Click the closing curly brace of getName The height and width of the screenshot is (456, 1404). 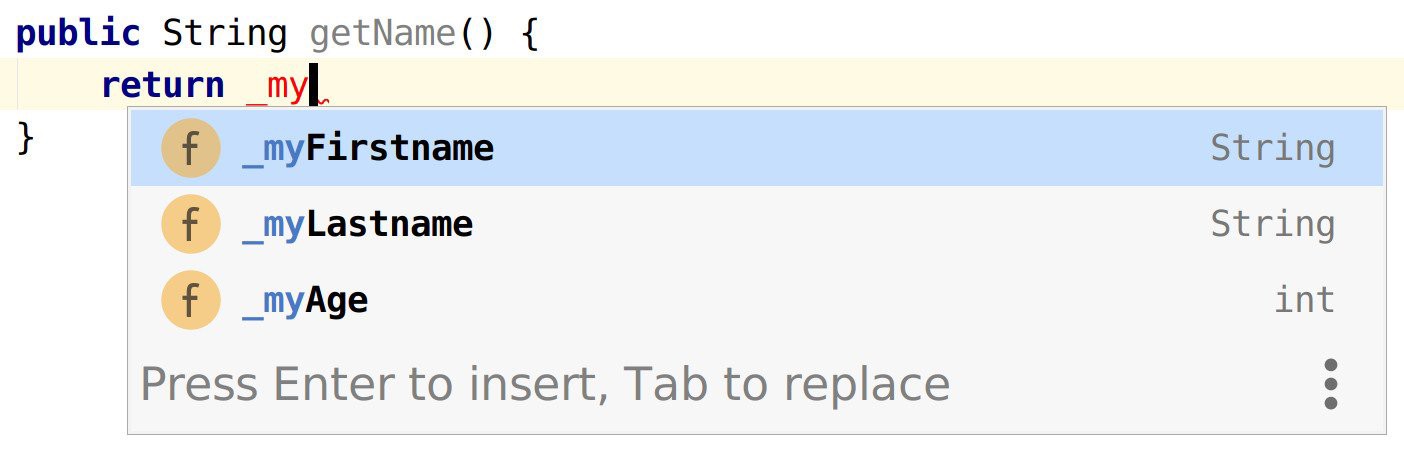pos(26,136)
